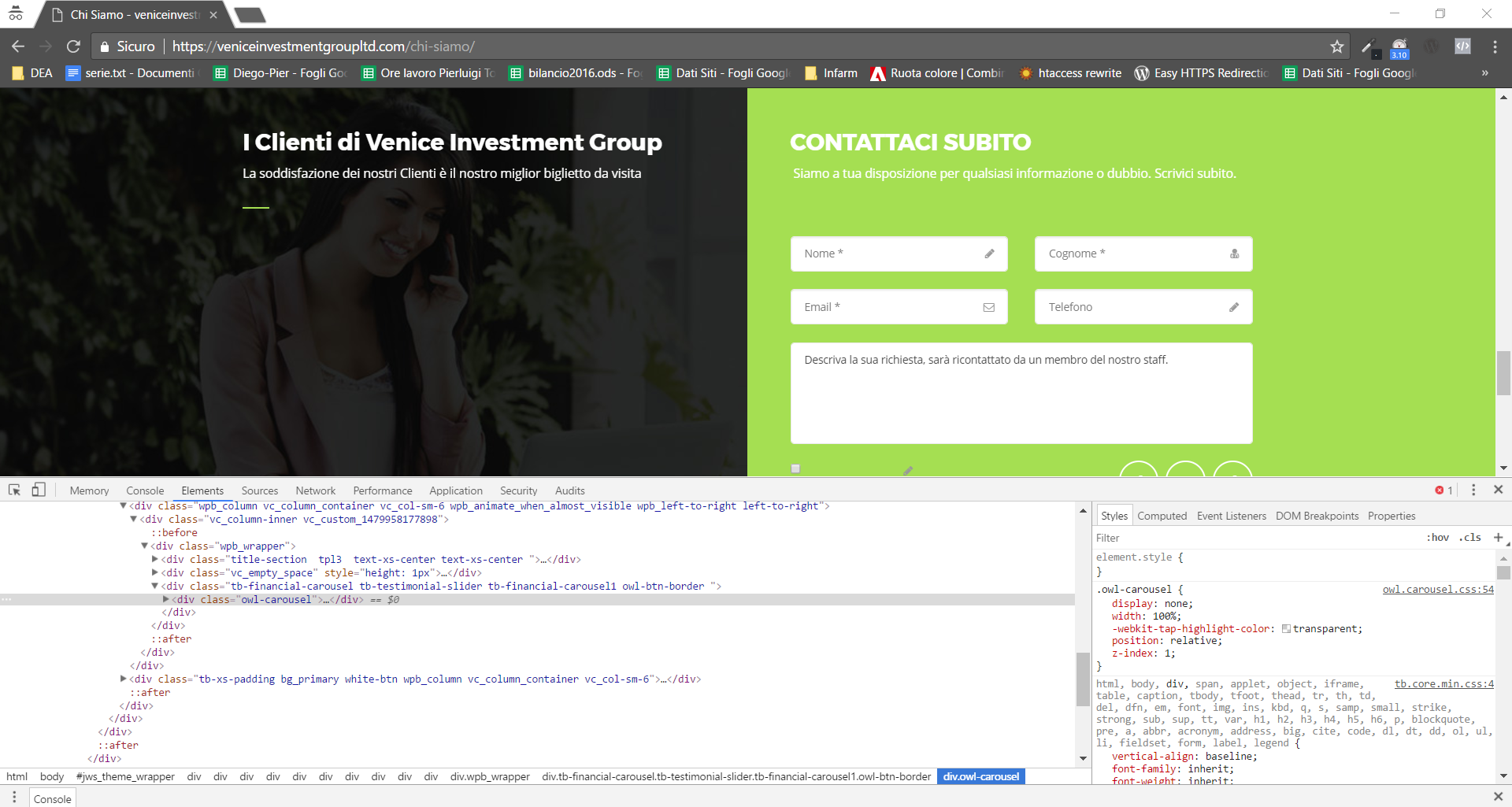Open the console drawer three-dot menu
The image size is (1512, 807).
click(14, 798)
